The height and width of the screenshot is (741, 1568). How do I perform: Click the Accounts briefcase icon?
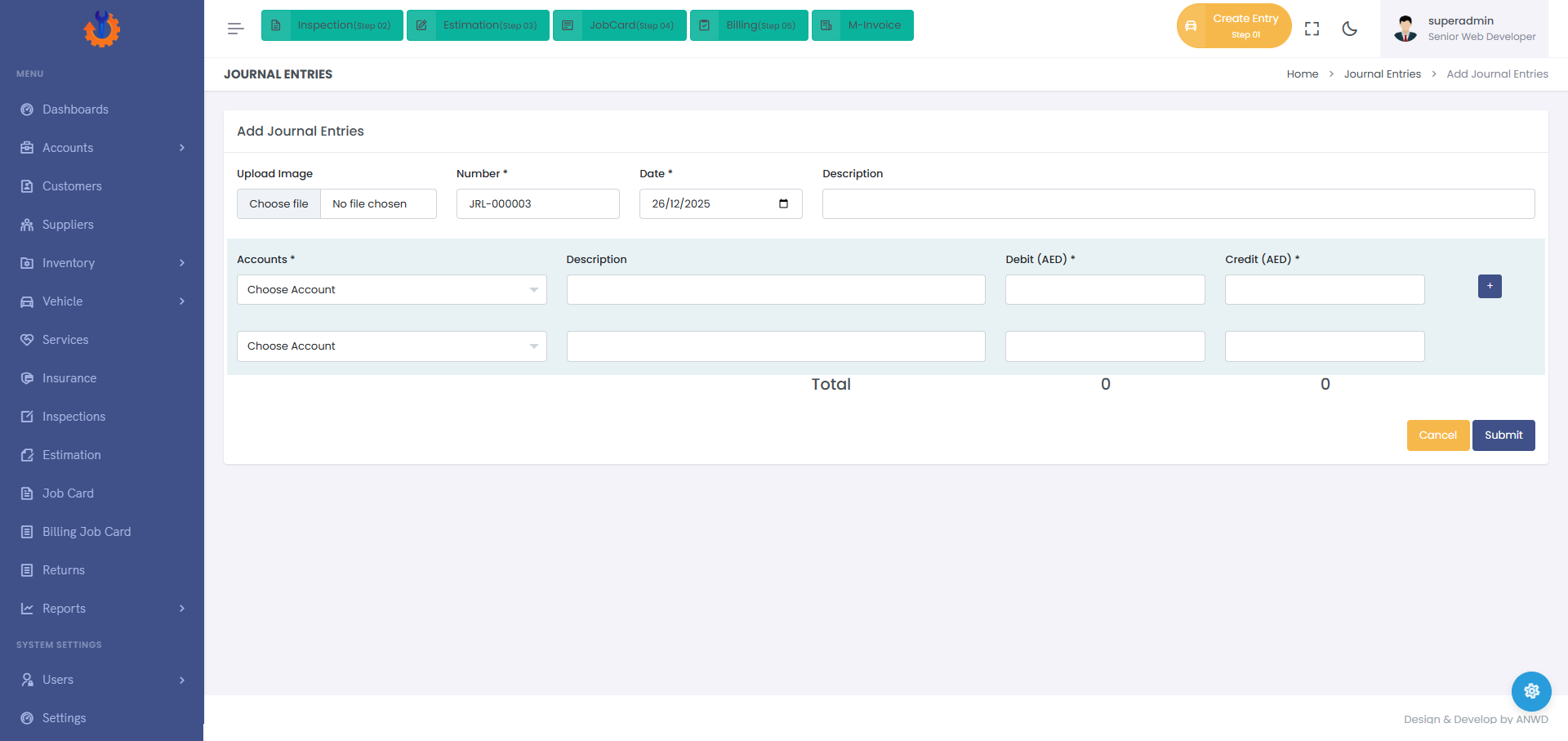tap(27, 148)
